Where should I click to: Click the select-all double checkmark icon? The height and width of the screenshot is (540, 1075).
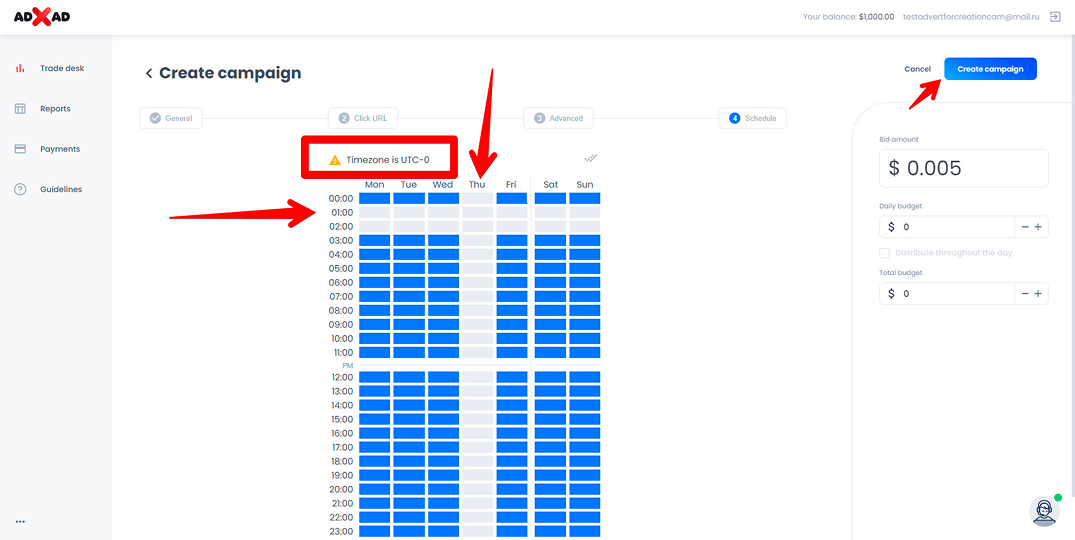coord(591,158)
